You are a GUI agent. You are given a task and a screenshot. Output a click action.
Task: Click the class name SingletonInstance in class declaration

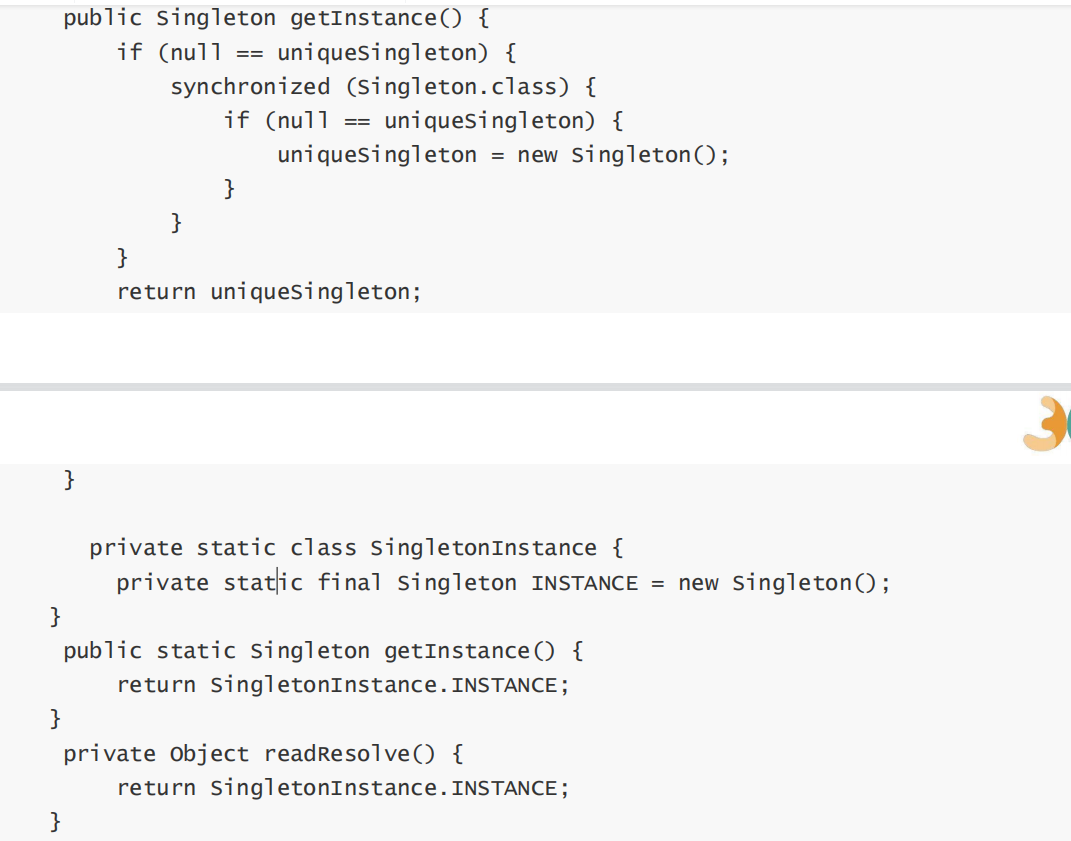point(484,548)
